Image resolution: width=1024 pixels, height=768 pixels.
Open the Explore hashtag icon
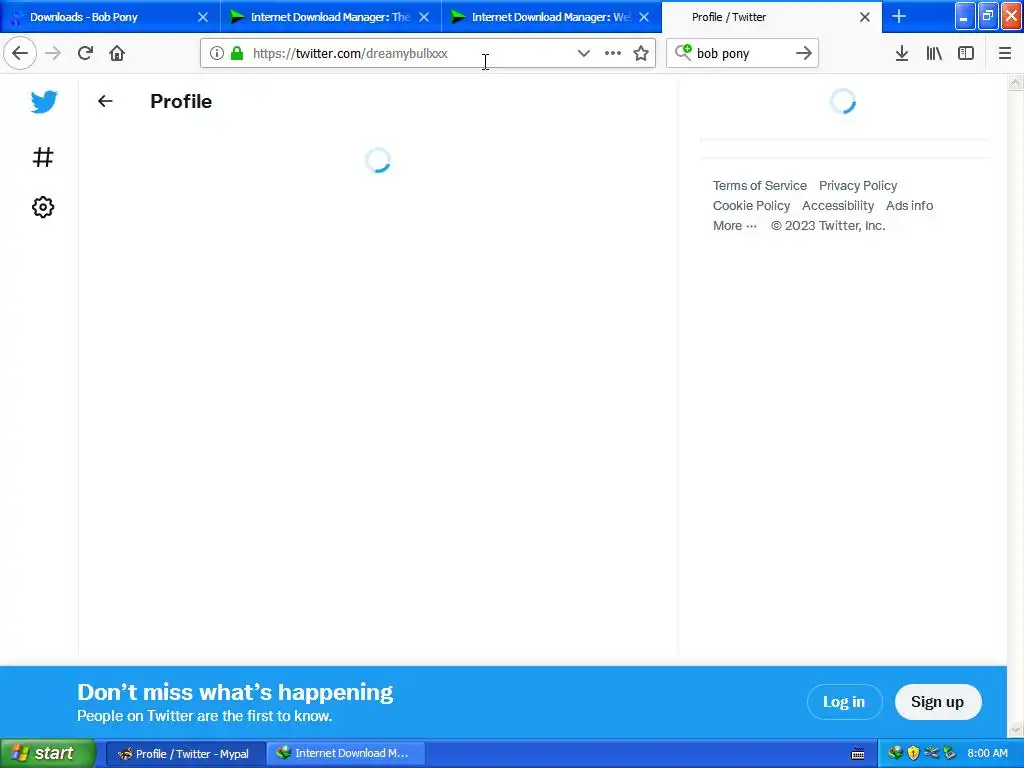point(43,157)
